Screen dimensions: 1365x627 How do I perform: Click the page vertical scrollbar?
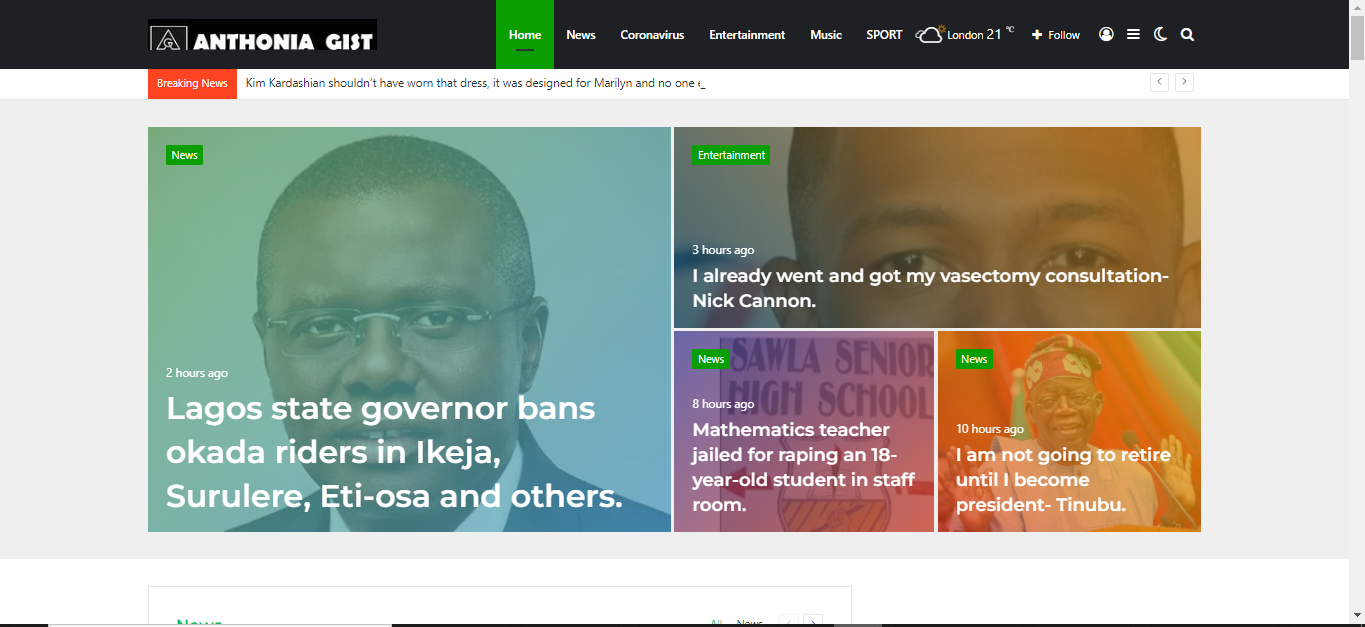1357,313
